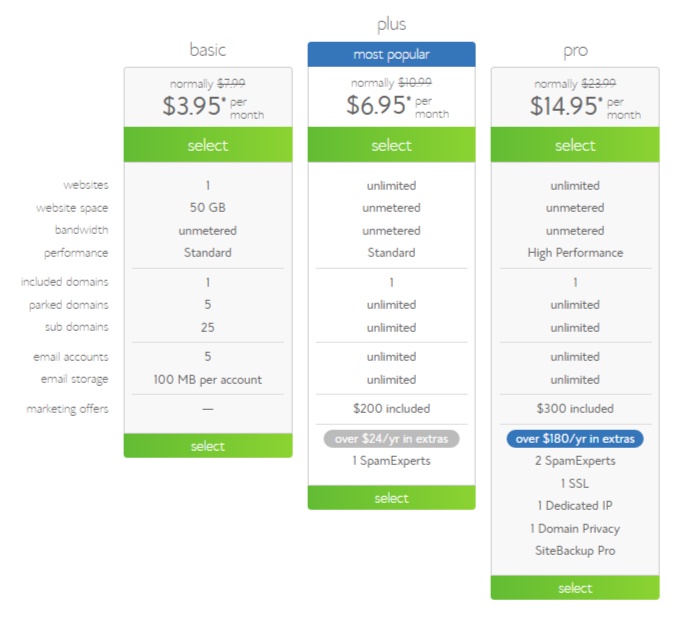Click the 'most popular' blue banner
The width and height of the screenshot is (691, 620).
point(391,53)
